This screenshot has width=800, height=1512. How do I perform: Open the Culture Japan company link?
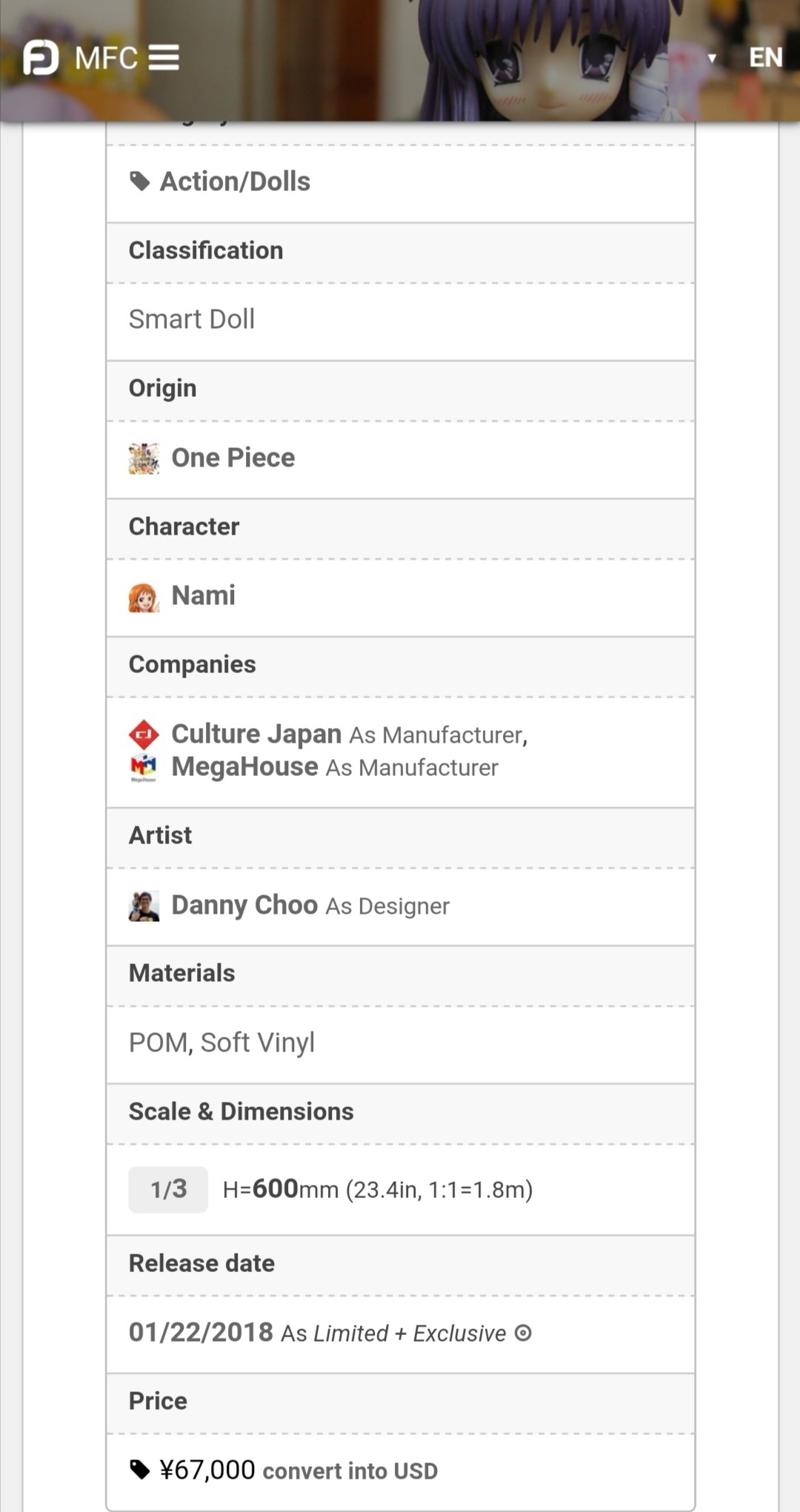coord(256,734)
